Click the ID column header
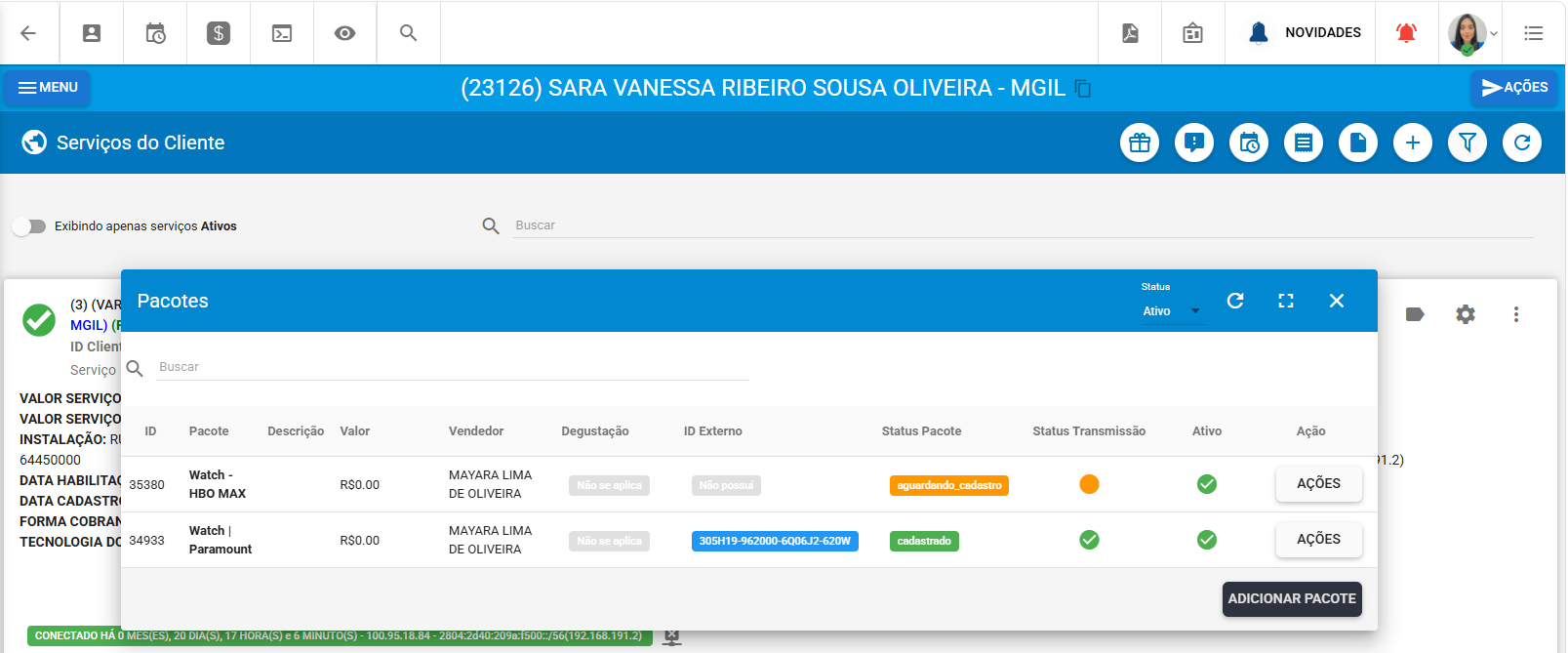Viewport: 1568px width, 653px height. click(150, 431)
